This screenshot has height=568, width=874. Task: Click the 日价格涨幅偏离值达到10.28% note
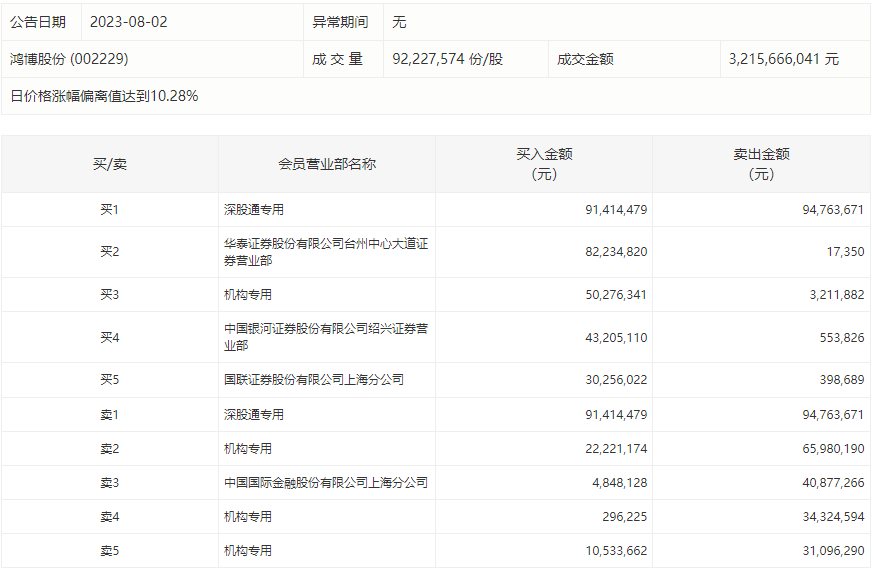[104, 96]
